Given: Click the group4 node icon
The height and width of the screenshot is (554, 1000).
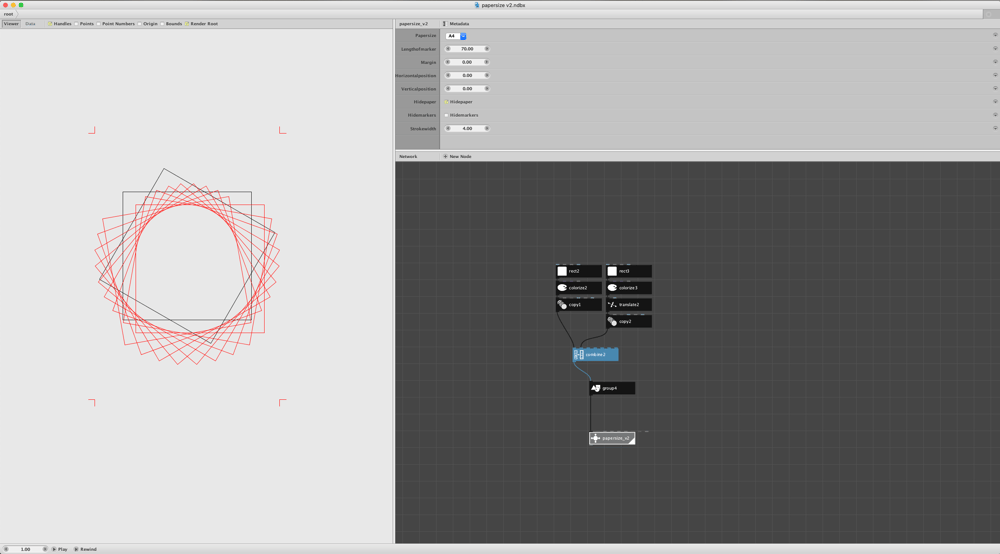Looking at the screenshot, I should (596, 388).
